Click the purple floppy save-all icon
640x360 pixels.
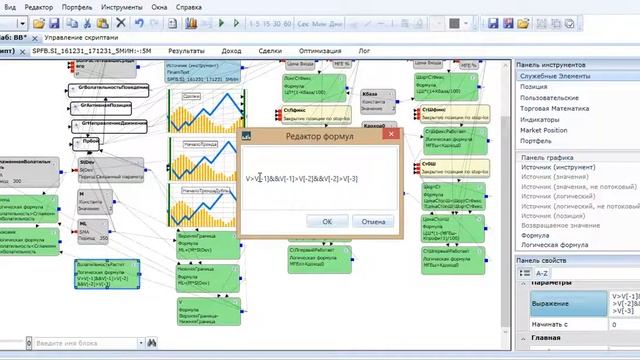pos(508,23)
